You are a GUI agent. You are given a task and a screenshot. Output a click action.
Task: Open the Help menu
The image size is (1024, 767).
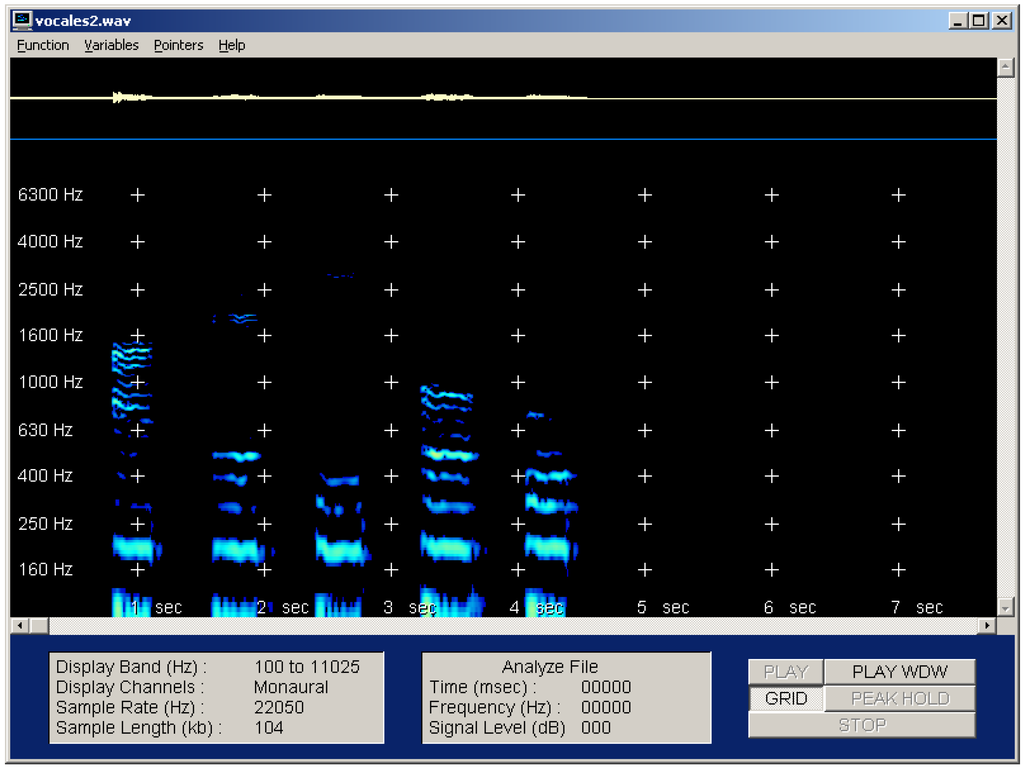coord(231,45)
